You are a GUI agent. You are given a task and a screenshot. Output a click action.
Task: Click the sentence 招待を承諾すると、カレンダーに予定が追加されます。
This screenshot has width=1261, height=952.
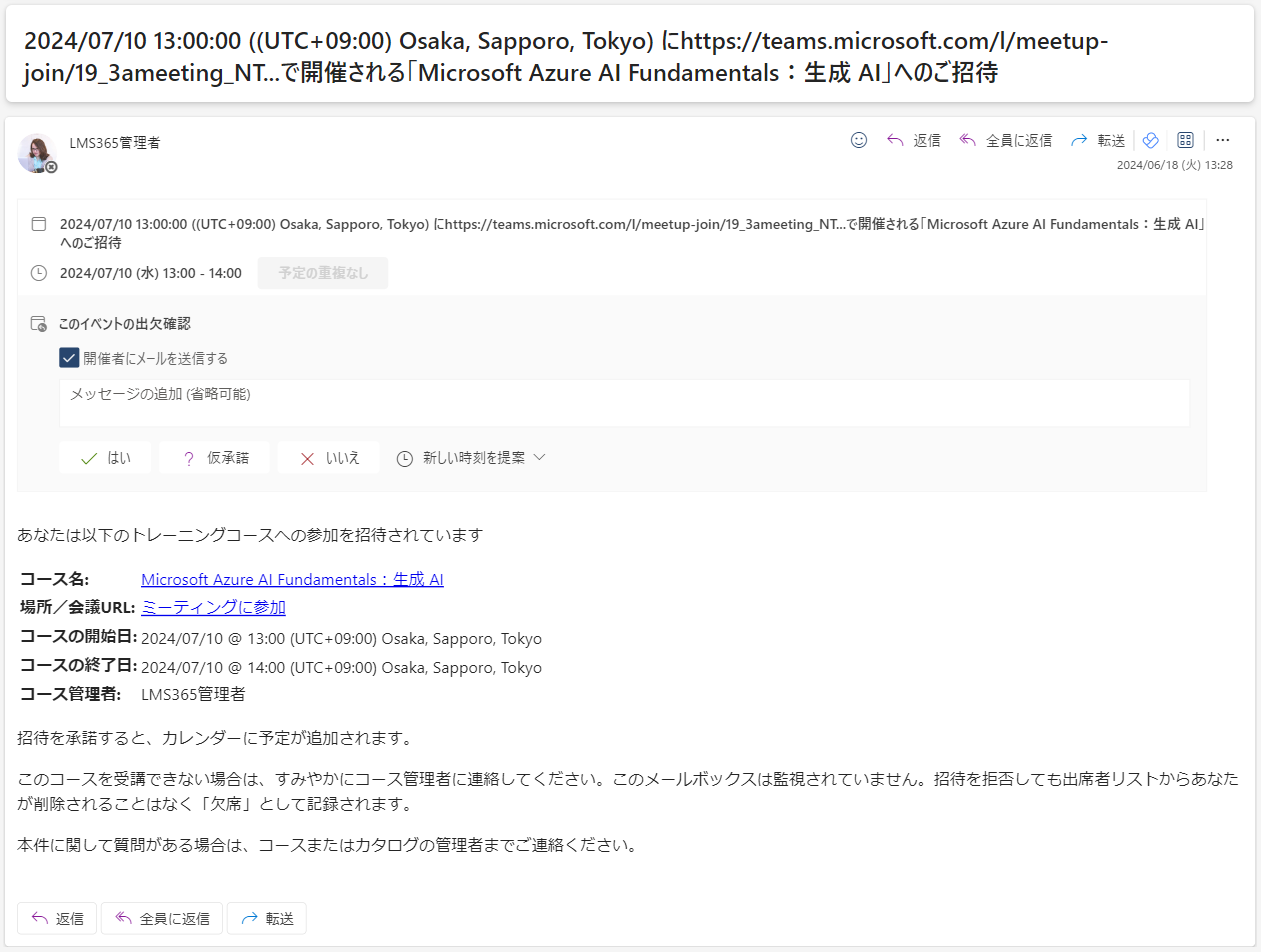[x=215, y=739]
